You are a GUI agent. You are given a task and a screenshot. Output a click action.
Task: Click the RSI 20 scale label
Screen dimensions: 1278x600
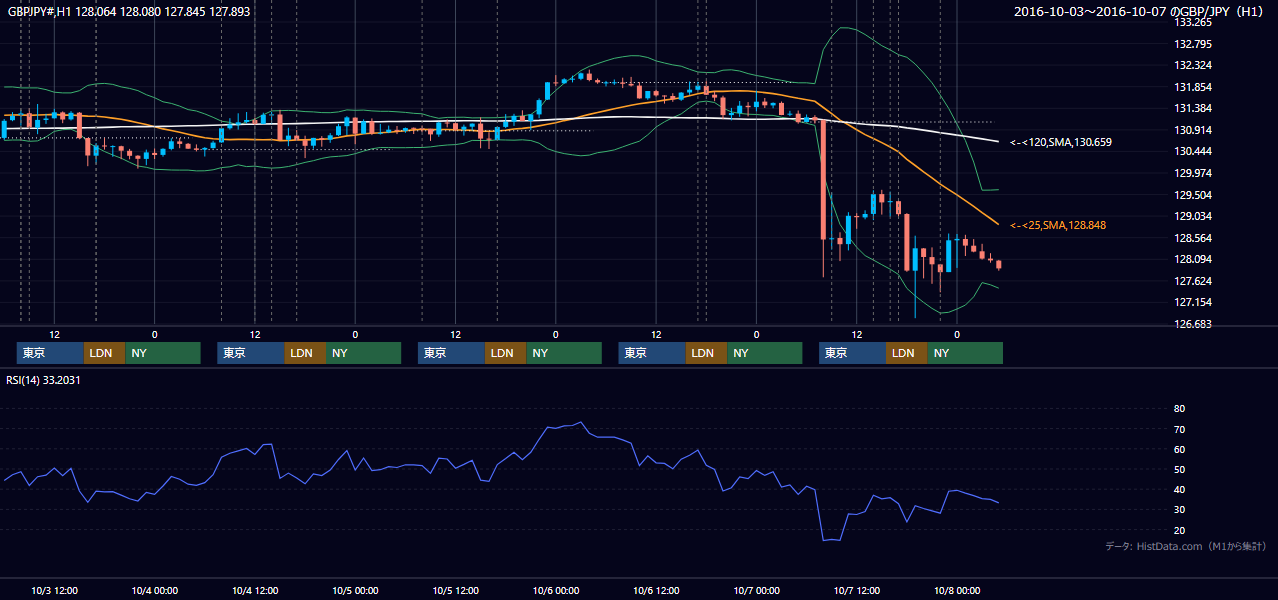point(1179,530)
